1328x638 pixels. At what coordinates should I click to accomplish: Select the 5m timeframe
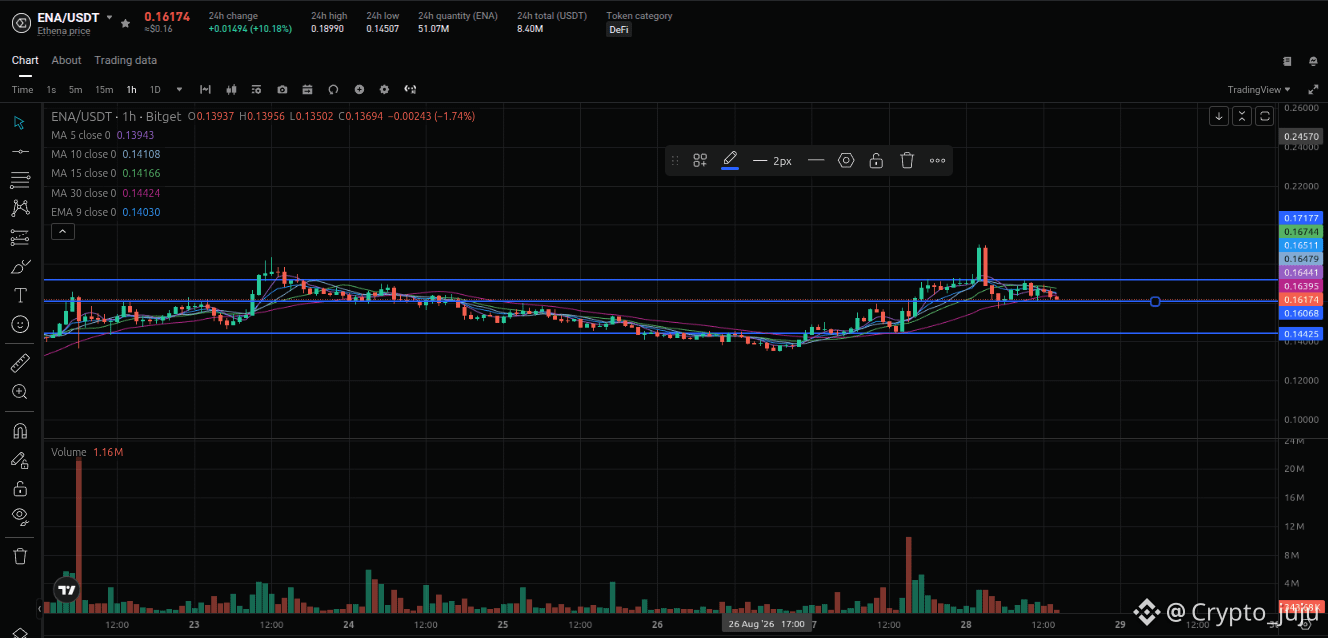click(76, 89)
